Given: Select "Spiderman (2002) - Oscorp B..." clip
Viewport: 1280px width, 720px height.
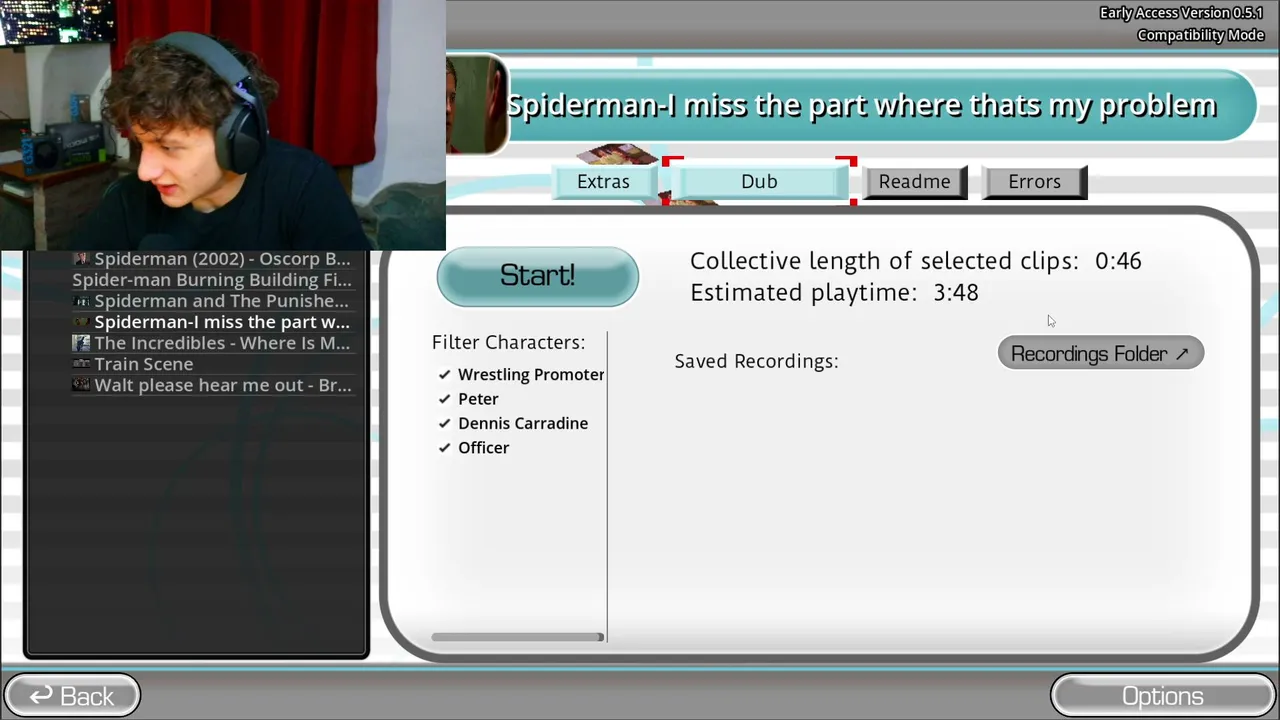Looking at the screenshot, I should point(212,259).
